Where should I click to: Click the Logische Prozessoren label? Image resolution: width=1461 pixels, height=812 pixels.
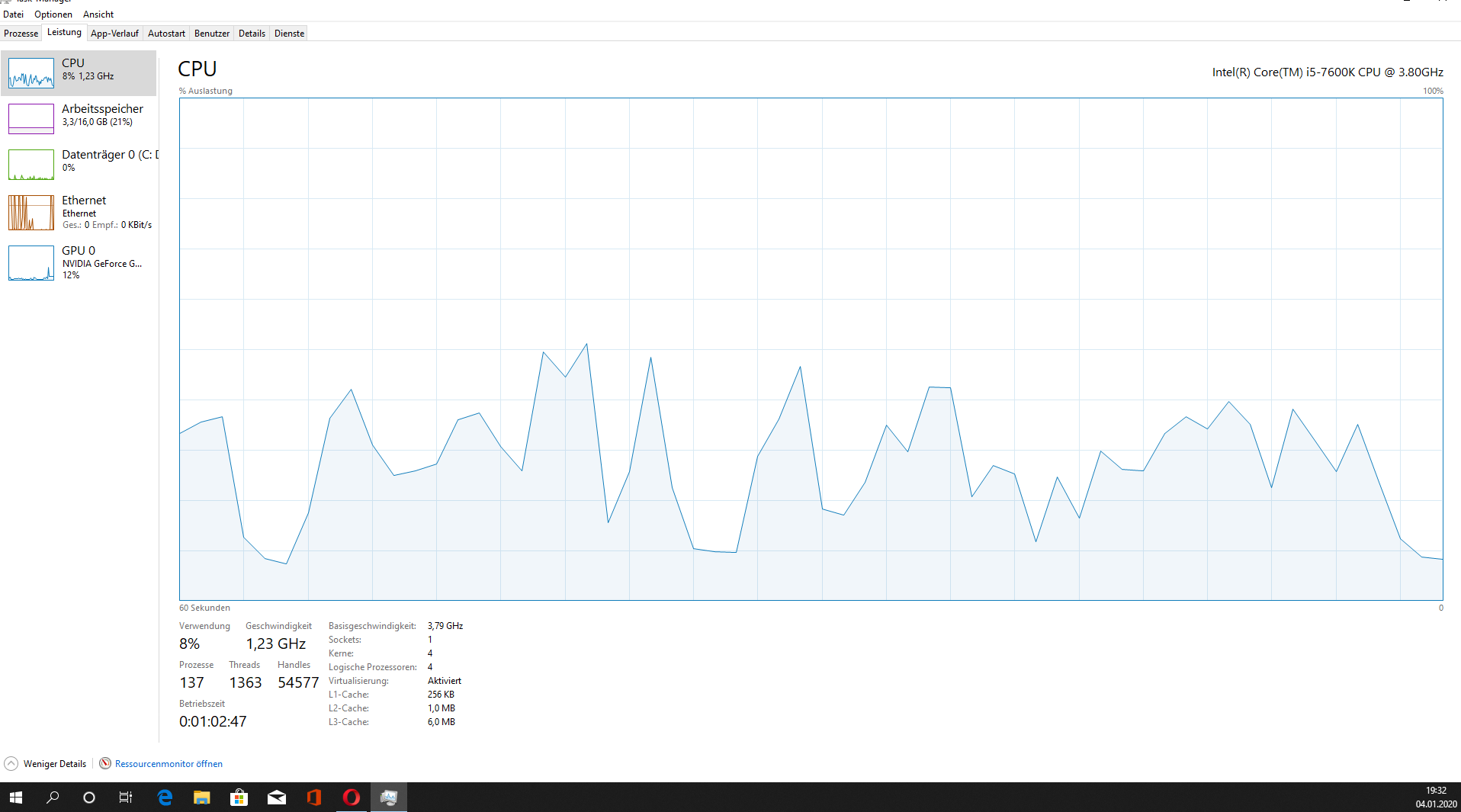point(373,667)
